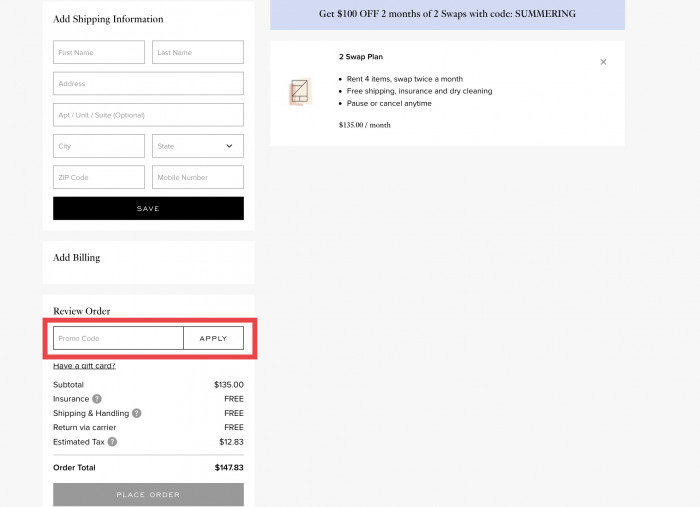This screenshot has width=700, height=507.
Task: Click the $135.00 / month plan price
Action: [x=365, y=125]
